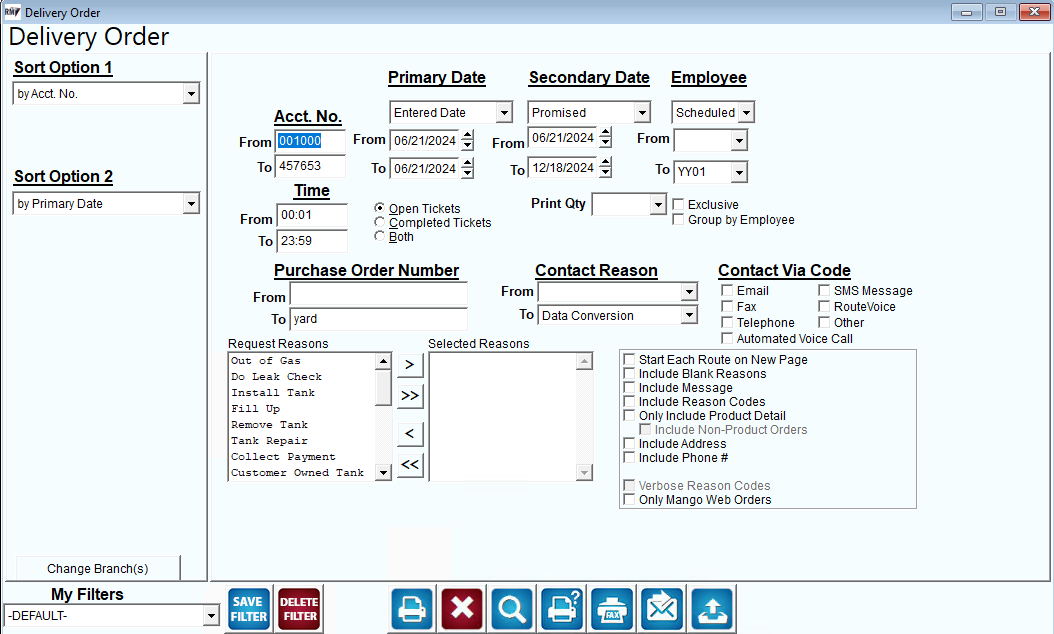Toggle Include Address checkbox
1054x634 pixels.
coord(629,444)
